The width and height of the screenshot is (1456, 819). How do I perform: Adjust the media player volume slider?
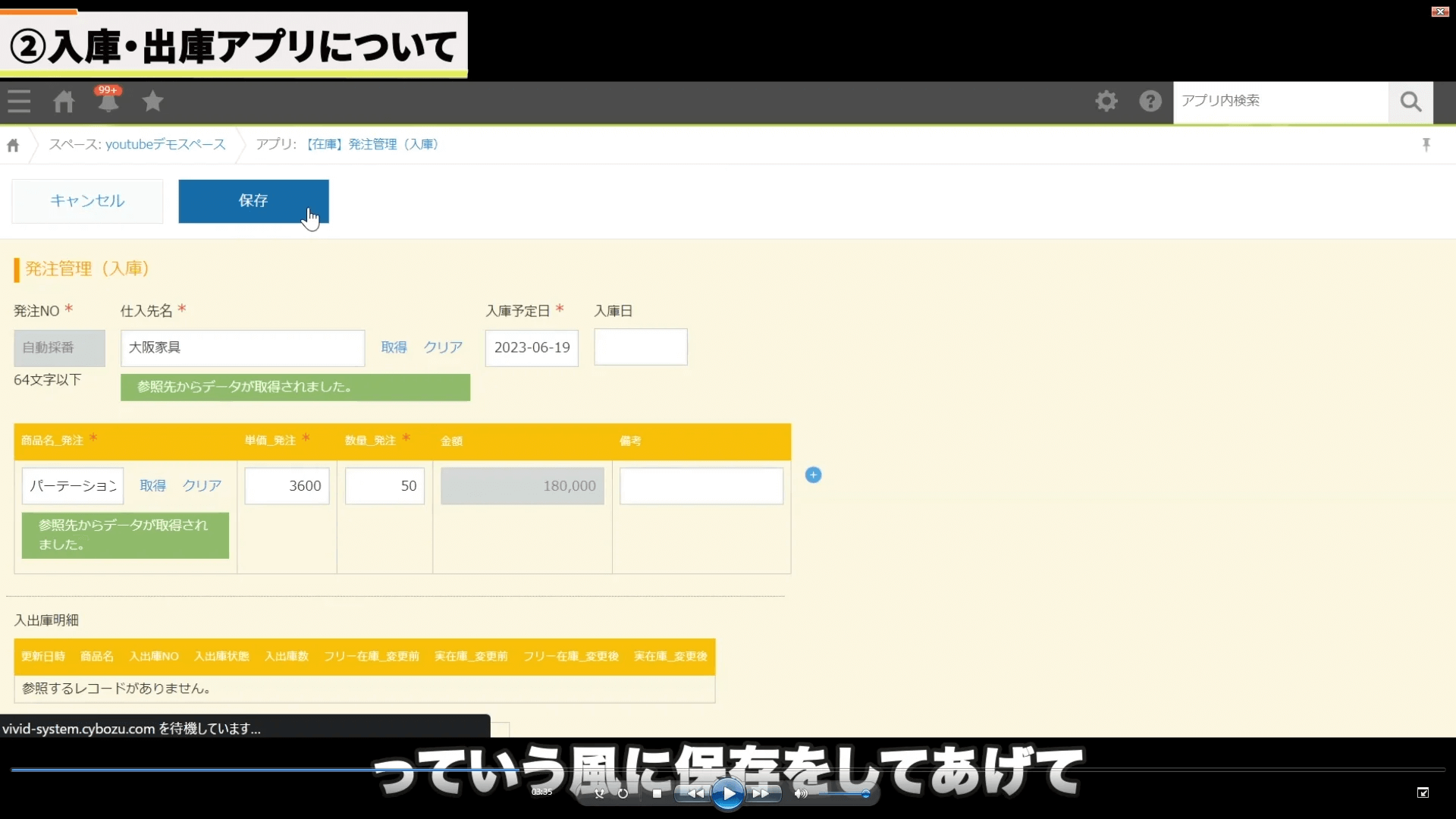842,794
